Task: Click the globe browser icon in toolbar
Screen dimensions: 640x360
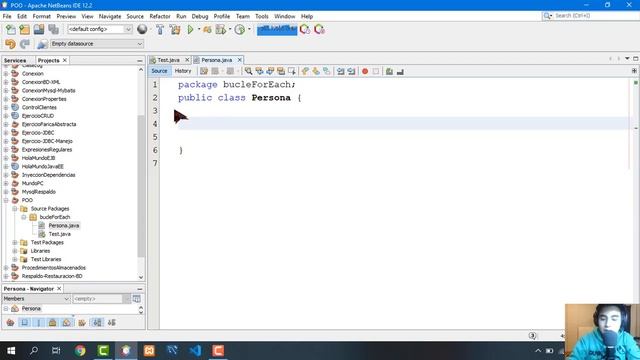Action: pos(142,29)
